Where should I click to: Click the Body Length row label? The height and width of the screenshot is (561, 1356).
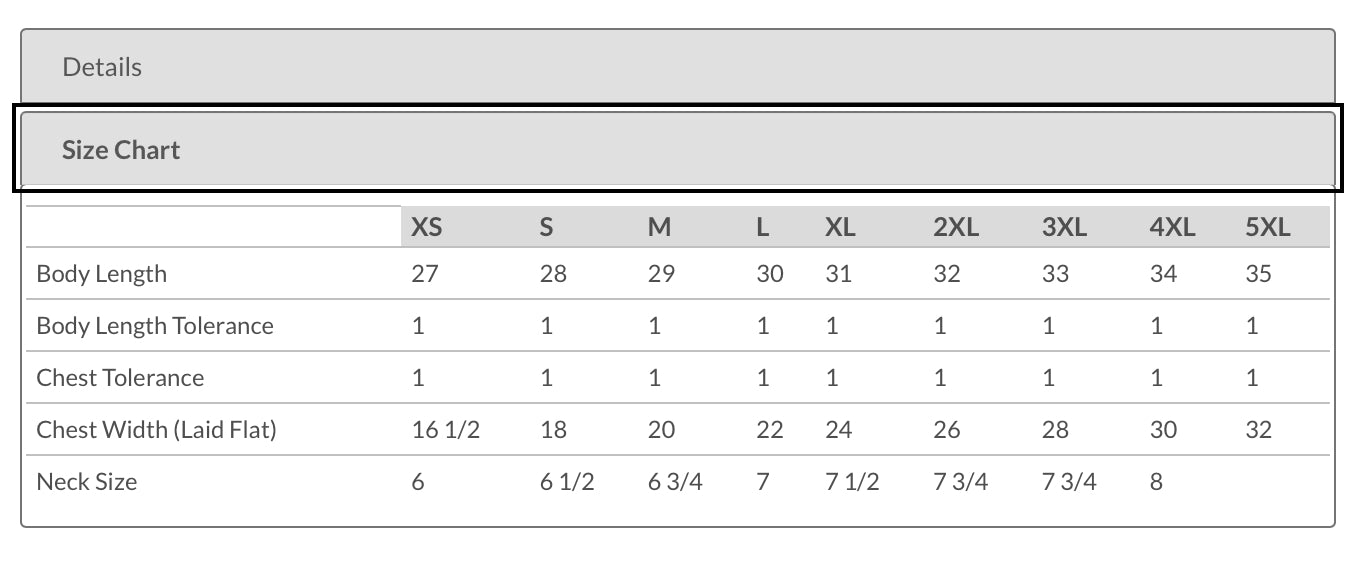pos(102,274)
